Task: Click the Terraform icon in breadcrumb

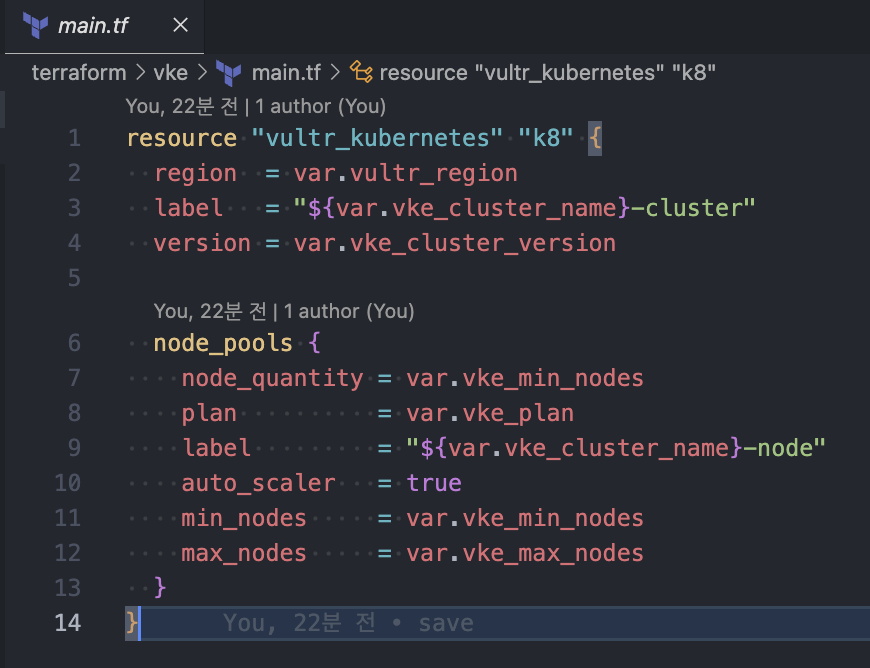Action: point(229,73)
